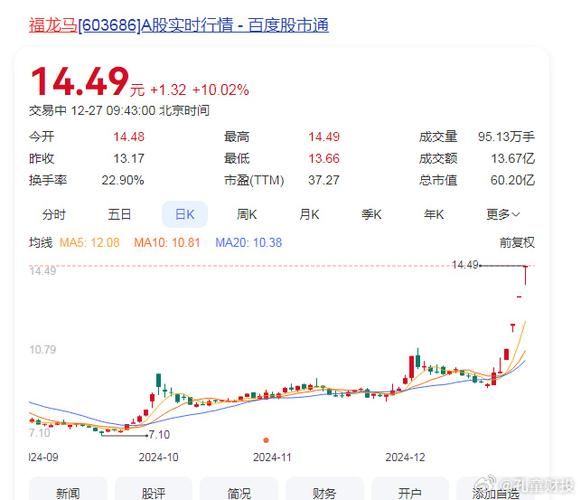Click the 10.79 y-axis price label
Screen dimensions: 581x500
click(x=43, y=350)
